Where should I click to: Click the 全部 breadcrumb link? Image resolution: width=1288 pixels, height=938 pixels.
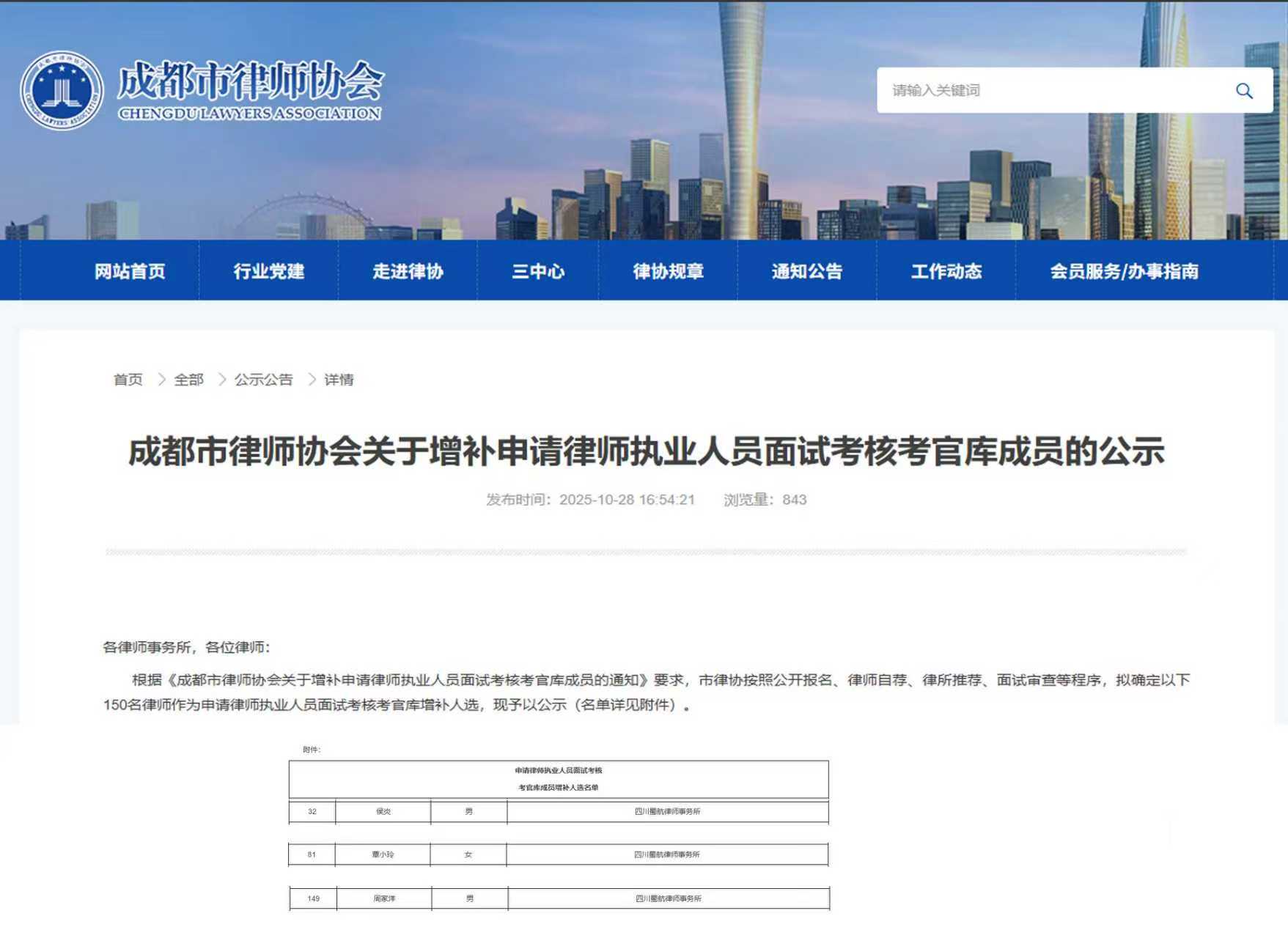point(188,380)
